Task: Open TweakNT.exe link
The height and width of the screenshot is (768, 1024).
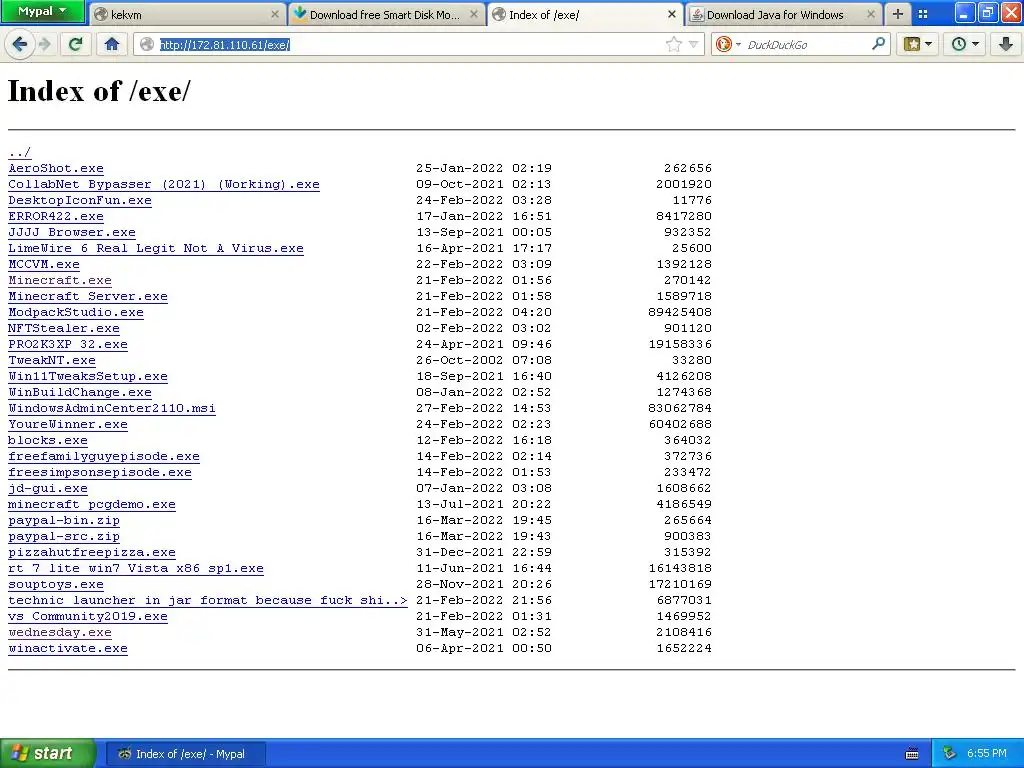Action: tap(52, 360)
